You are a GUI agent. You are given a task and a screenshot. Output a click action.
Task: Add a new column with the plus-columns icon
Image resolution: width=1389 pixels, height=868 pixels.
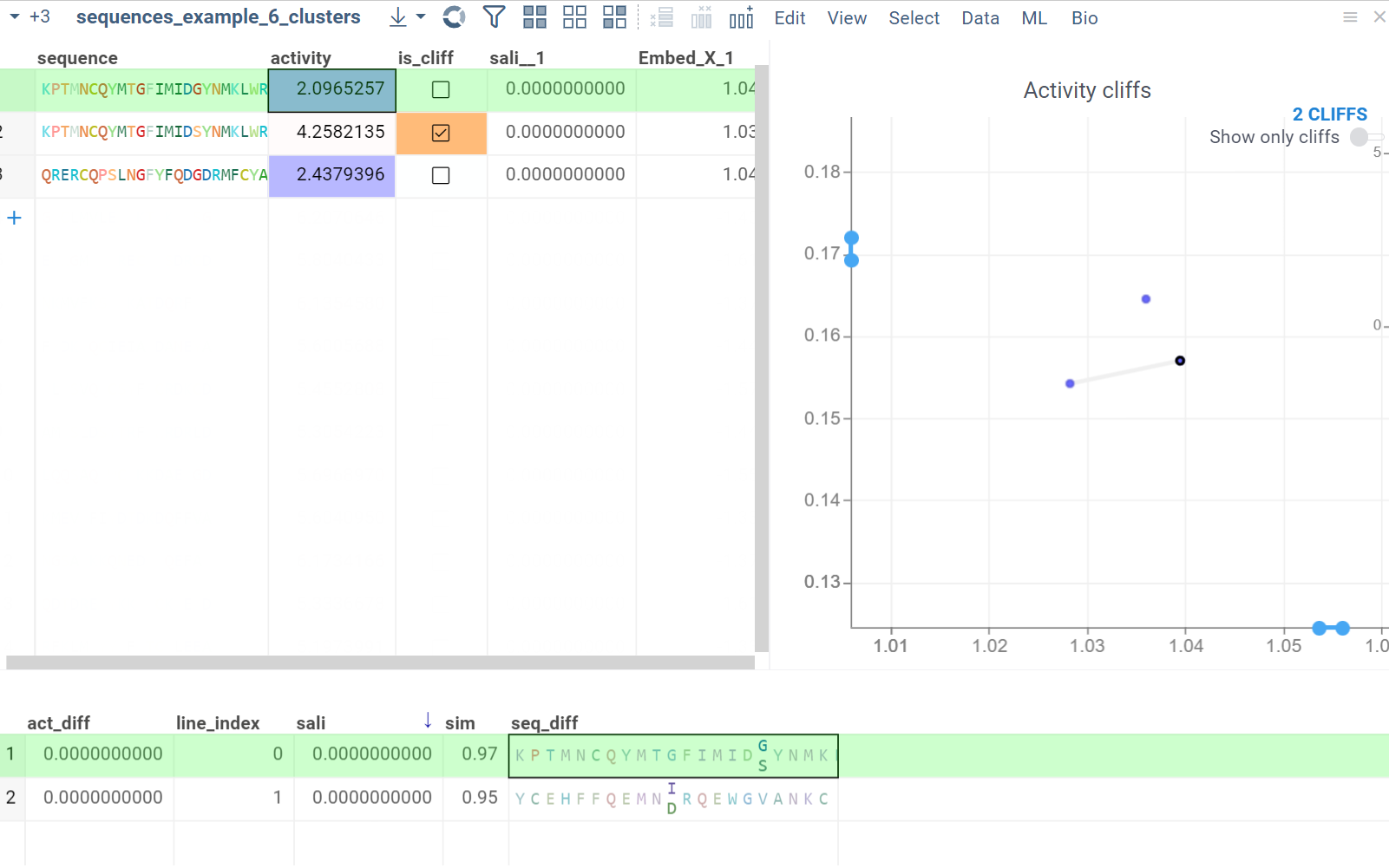(x=742, y=16)
